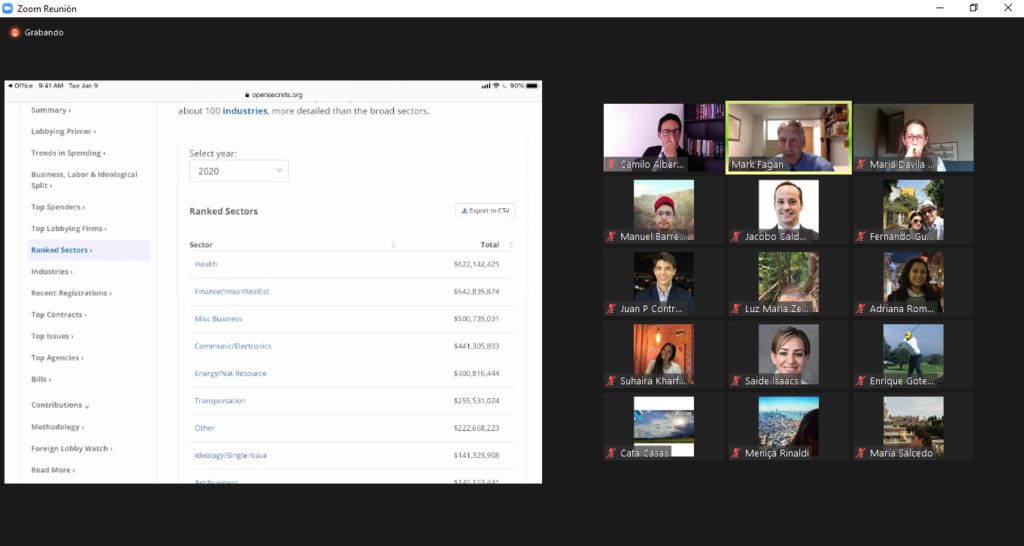This screenshot has width=1024, height=546.
Task: Click muted mic icon on Suhaira Kharf tile
Action: (x=612, y=381)
